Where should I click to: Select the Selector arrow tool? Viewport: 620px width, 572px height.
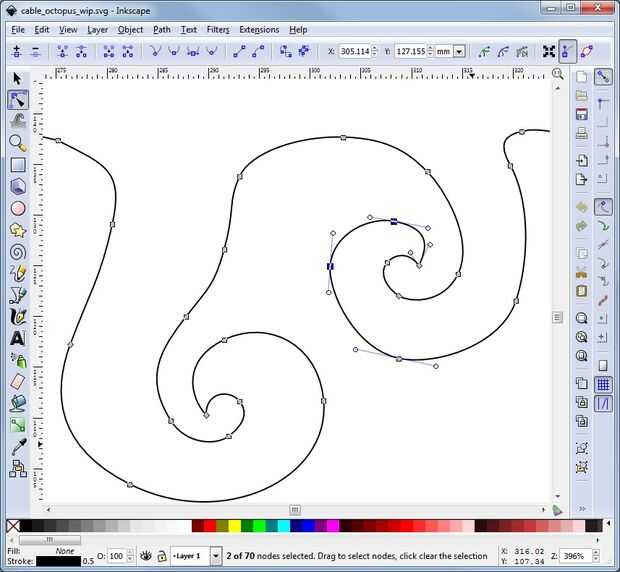coord(17,78)
